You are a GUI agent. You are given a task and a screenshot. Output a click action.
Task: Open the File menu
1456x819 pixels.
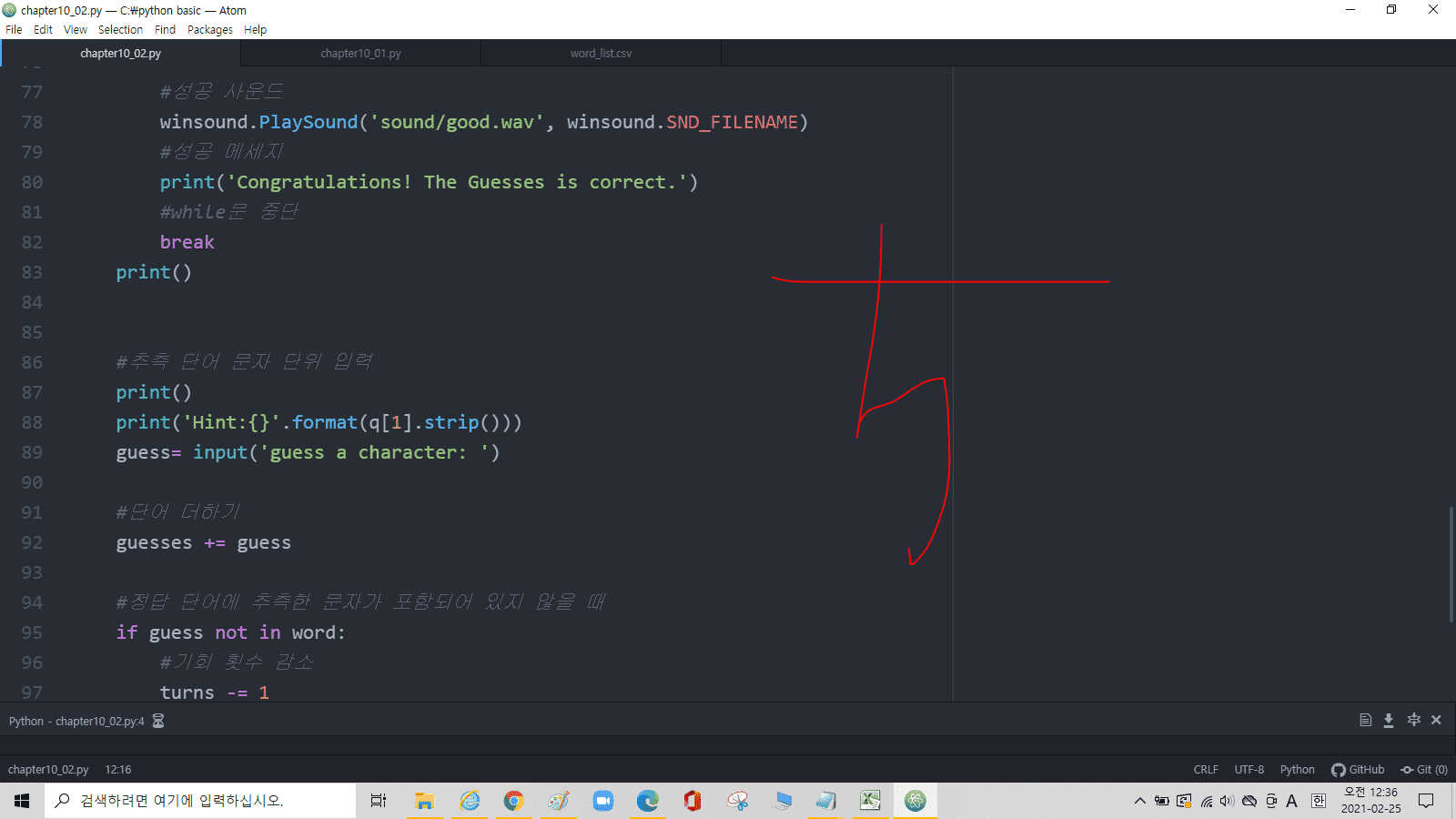[x=14, y=30]
